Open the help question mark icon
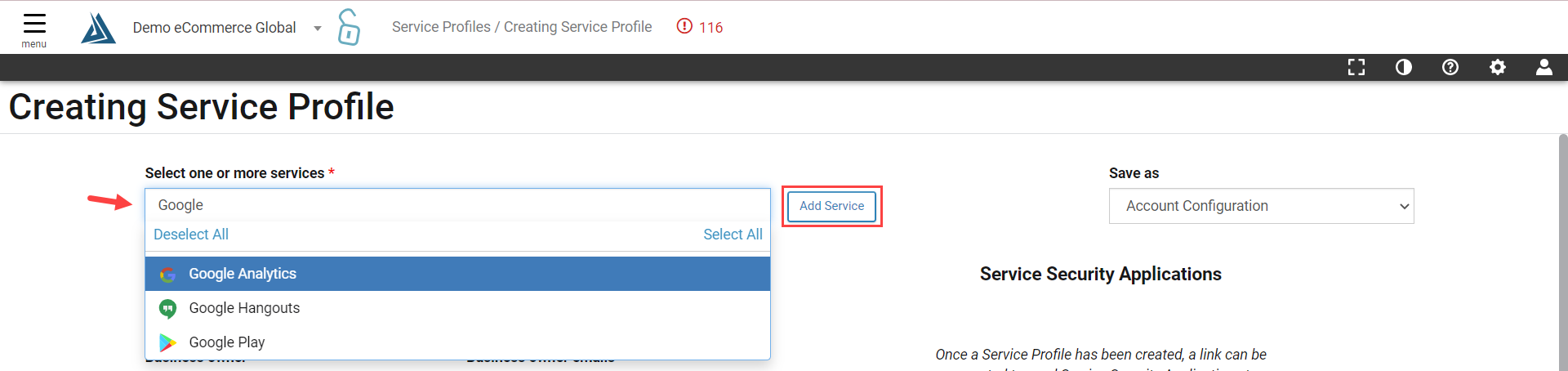This screenshot has width=1568, height=371. point(1450,67)
